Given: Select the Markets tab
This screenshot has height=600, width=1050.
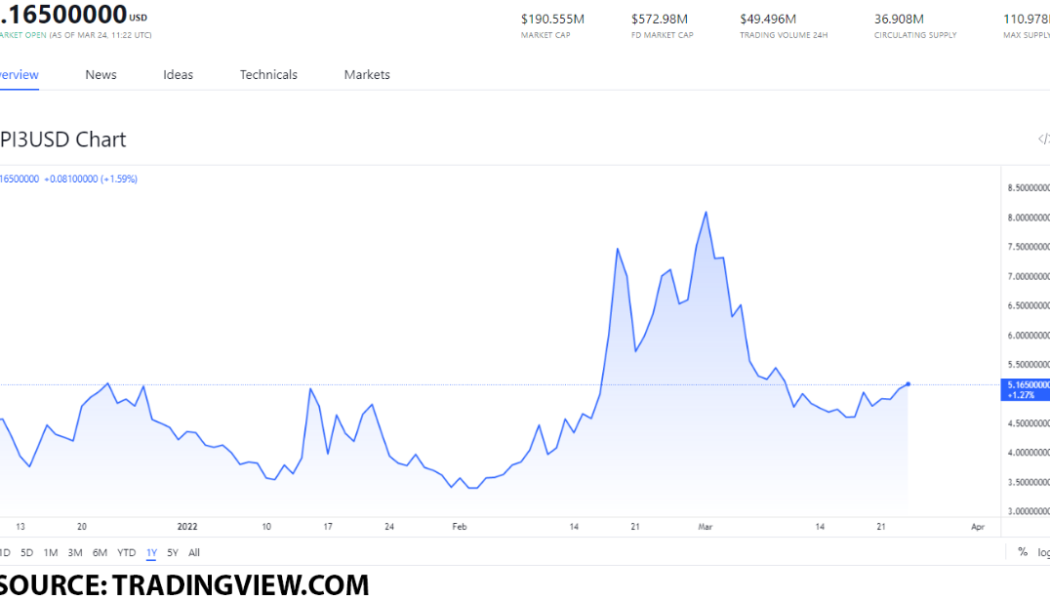Looking at the screenshot, I should 367,75.
